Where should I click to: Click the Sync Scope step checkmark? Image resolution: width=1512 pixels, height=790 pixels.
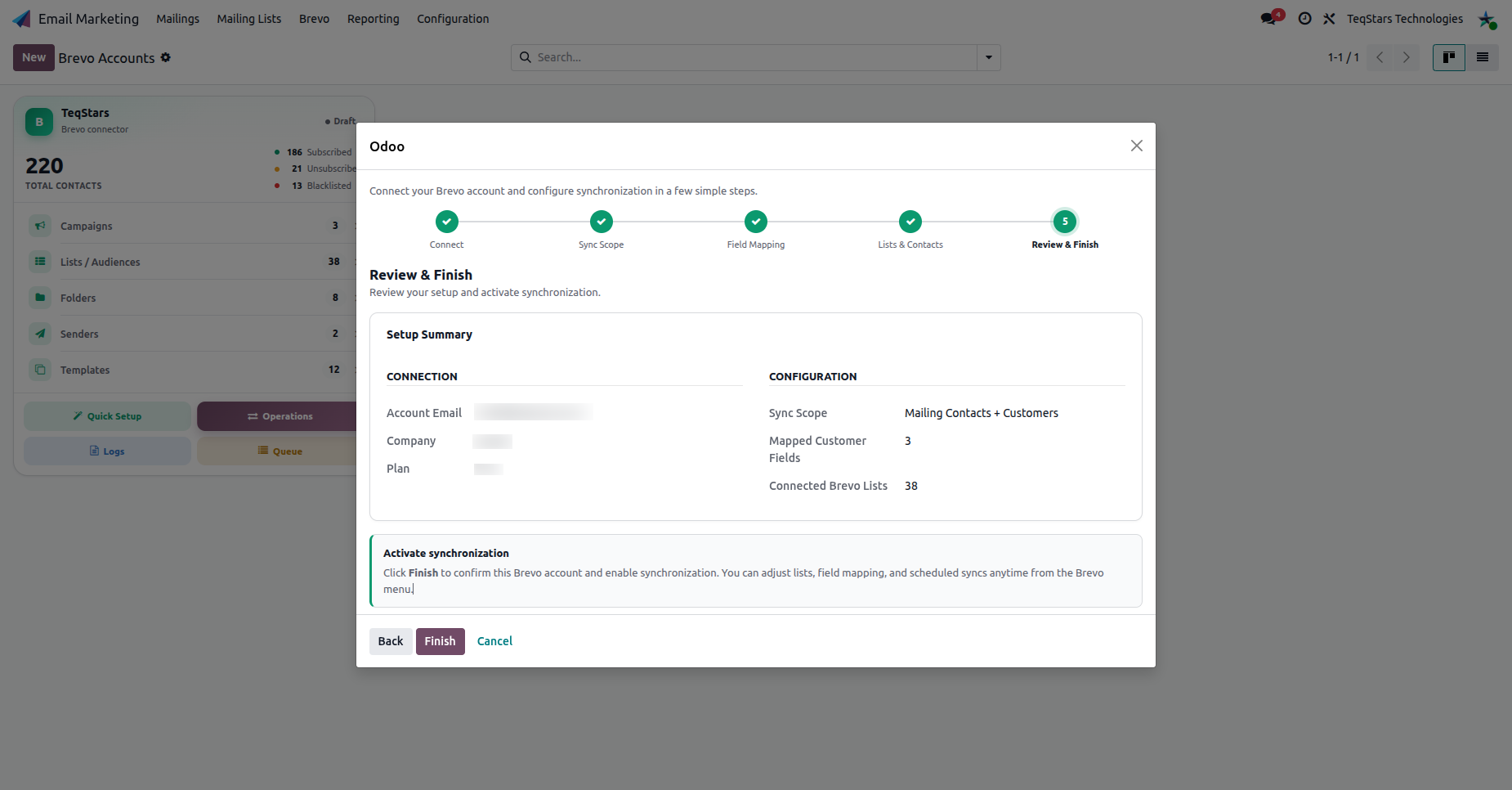(602, 222)
